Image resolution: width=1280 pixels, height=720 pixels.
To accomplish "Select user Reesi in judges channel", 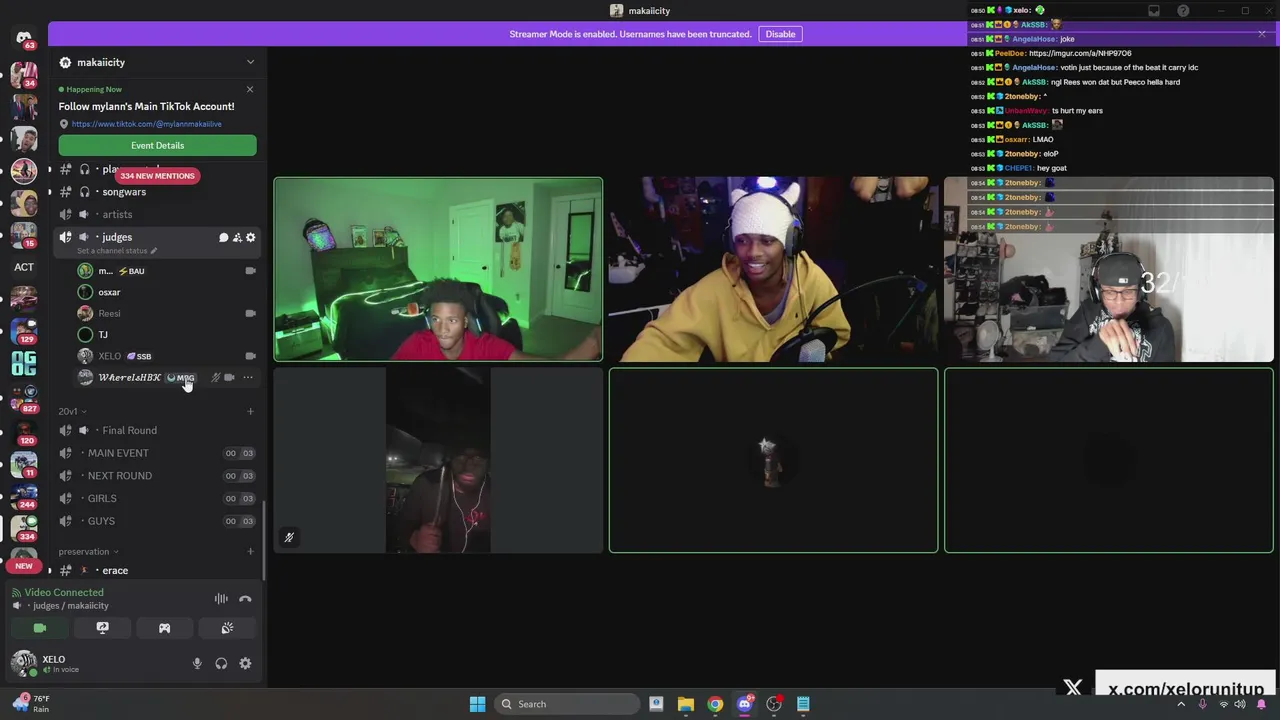I will [x=165, y=313].
